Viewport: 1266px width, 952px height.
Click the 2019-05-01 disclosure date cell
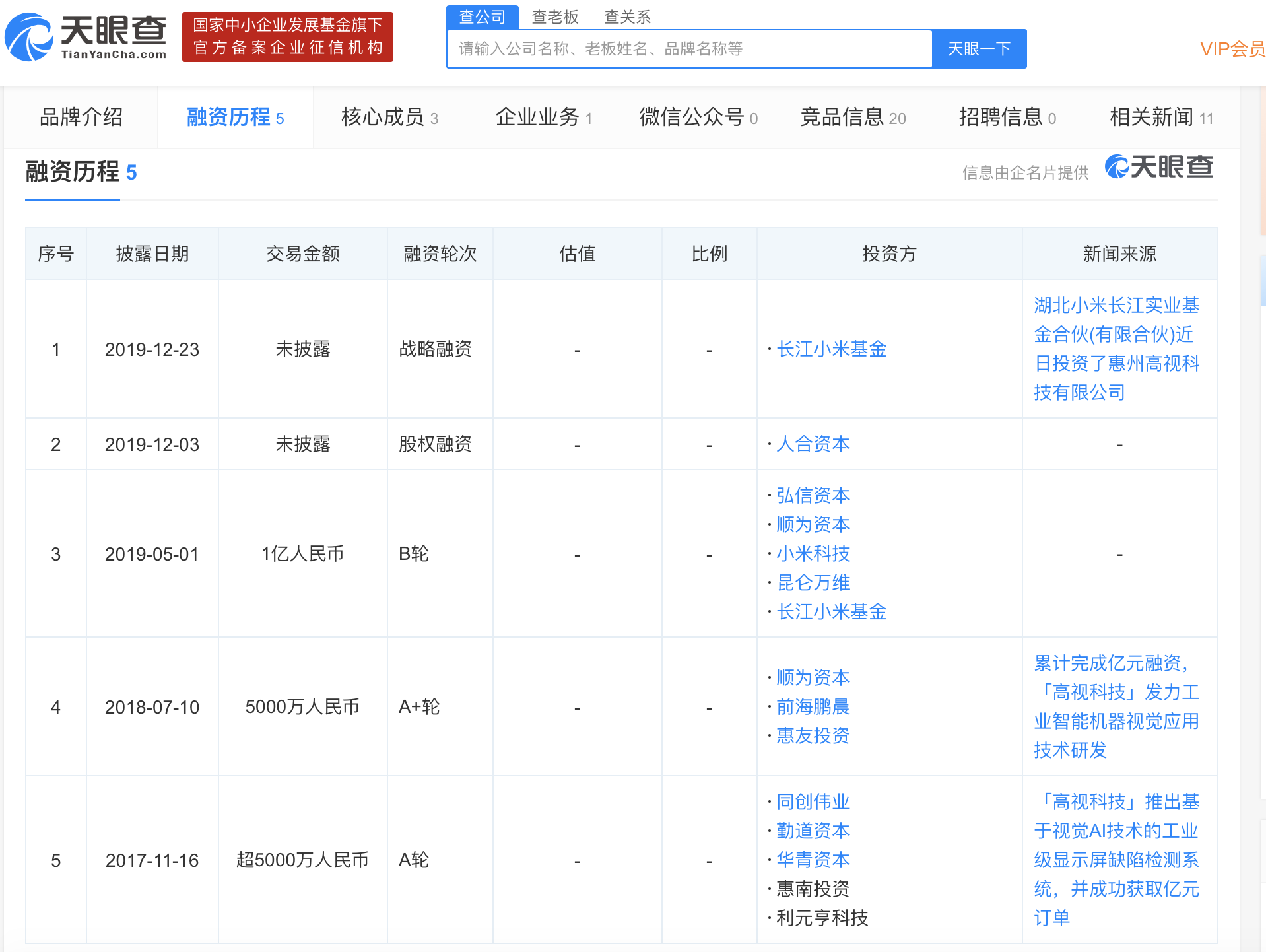pyautogui.click(x=152, y=554)
